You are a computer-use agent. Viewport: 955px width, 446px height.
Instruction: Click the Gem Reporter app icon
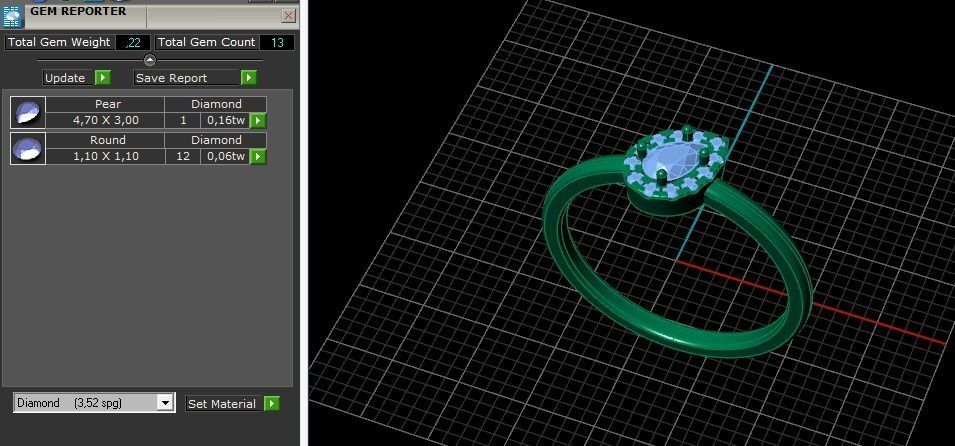[x=12, y=15]
